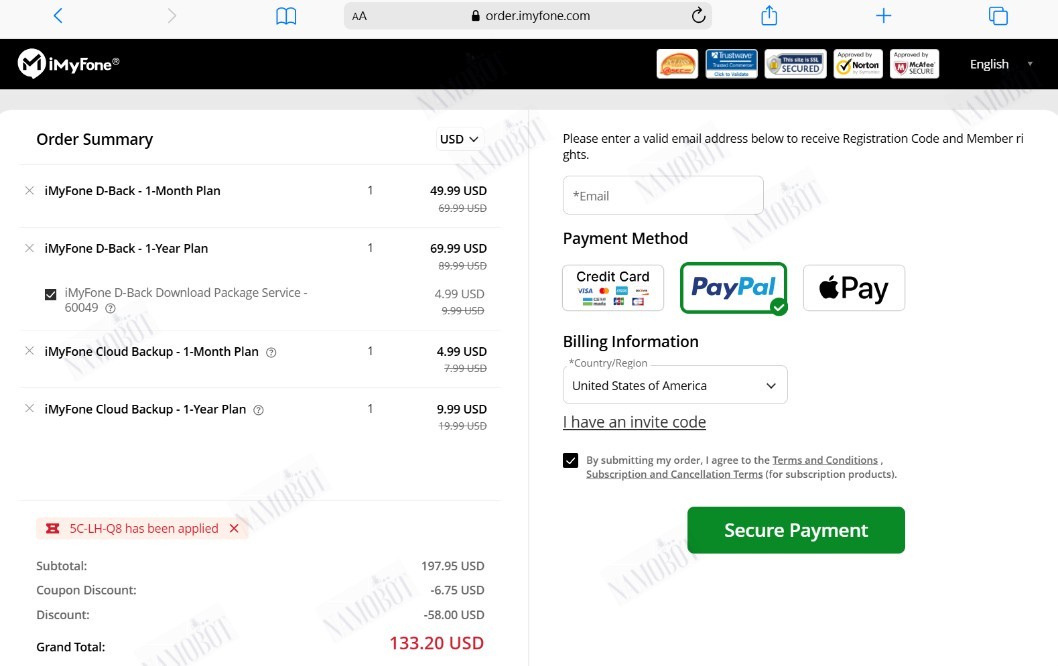Open 'I have an invite code' link
The width and height of the screenshot is (1058, 666).
pos(634,422)
